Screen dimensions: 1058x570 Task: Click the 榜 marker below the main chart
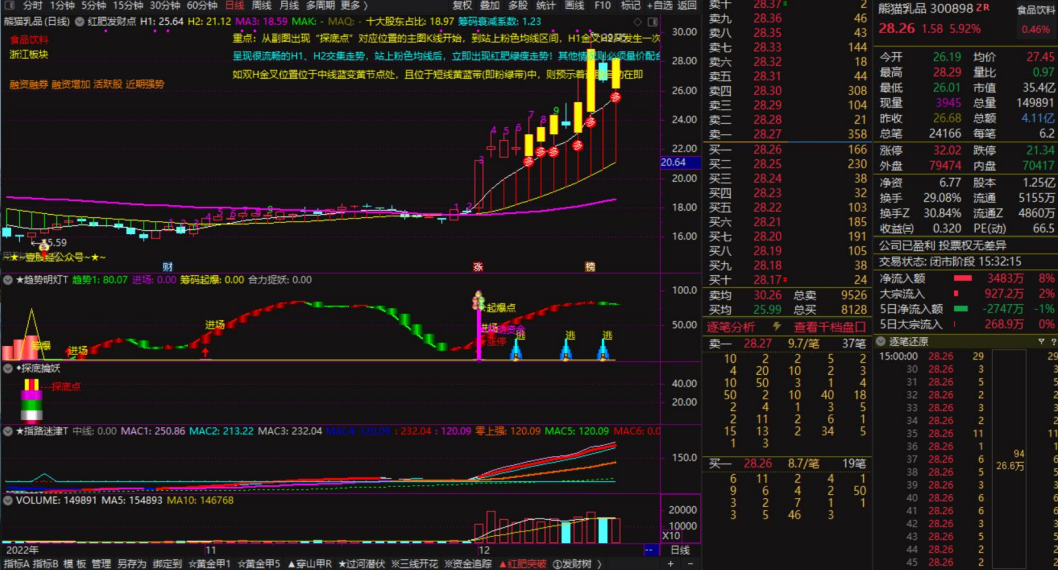(590, 267)
